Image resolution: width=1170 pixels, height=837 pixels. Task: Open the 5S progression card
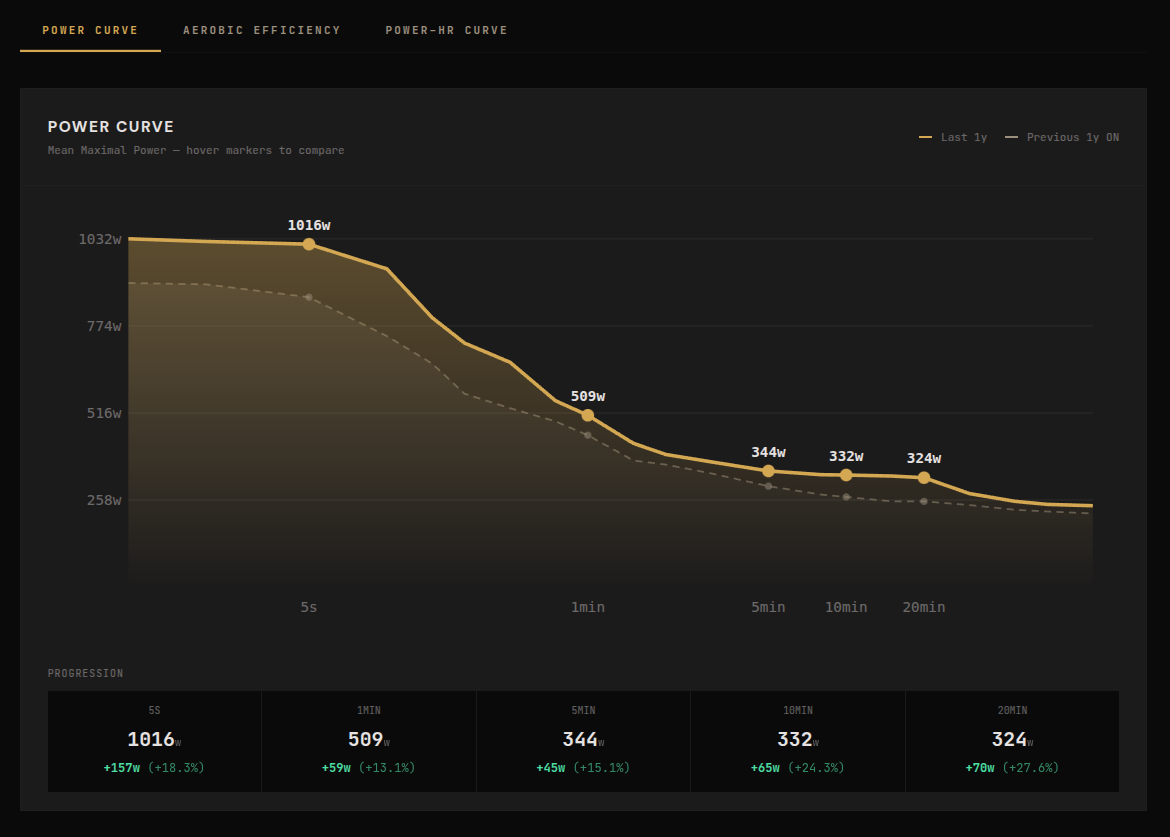[154, 741]
